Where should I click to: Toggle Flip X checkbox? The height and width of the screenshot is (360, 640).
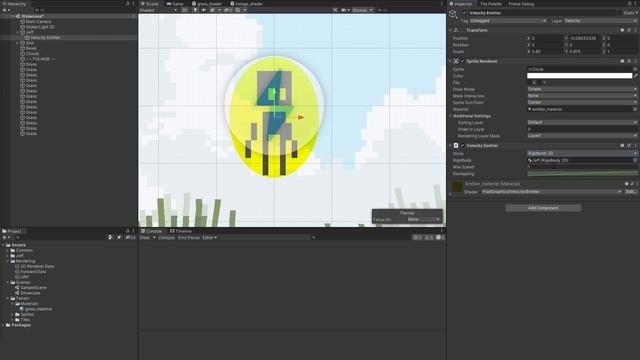coord(529,82)
